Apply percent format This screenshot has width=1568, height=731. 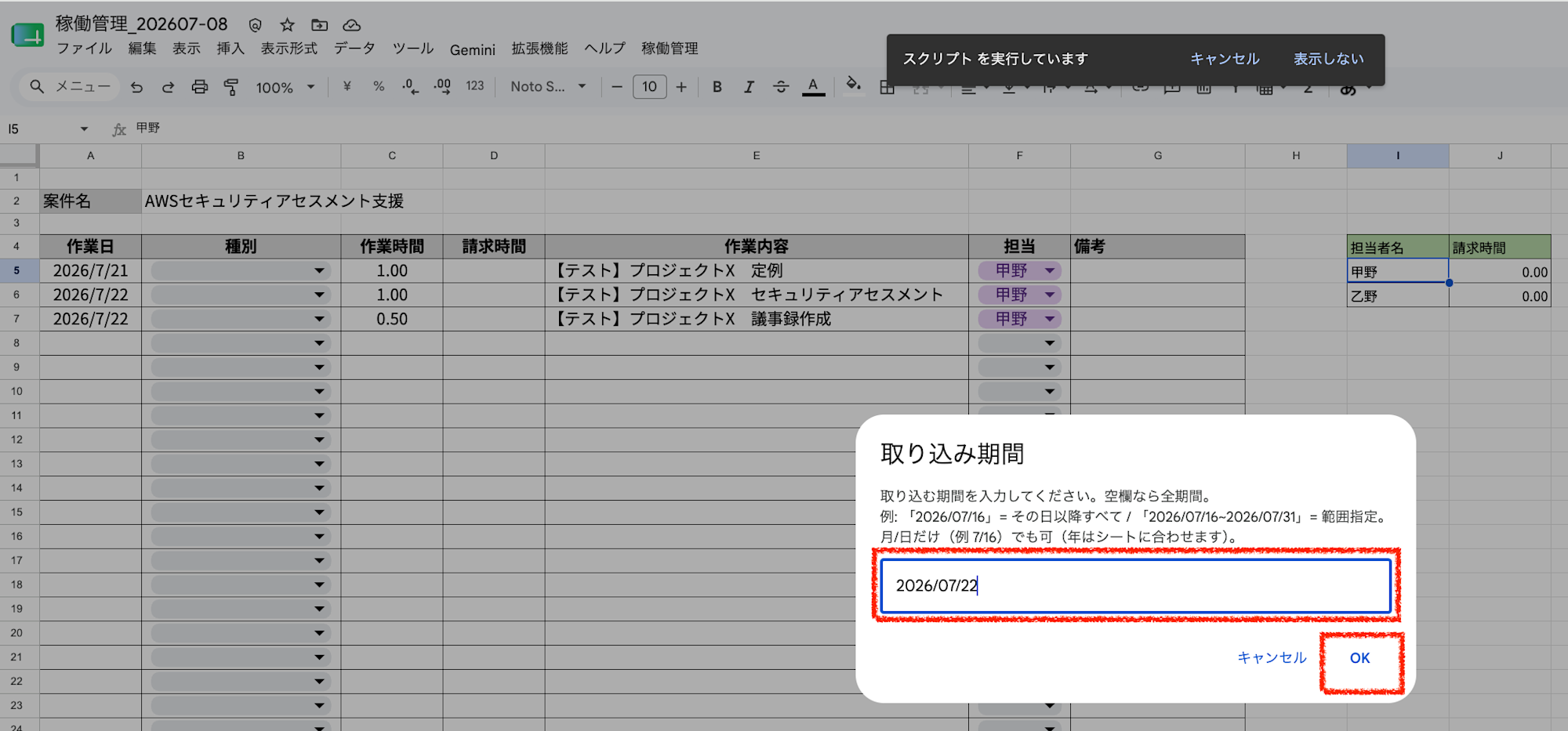point(379,86)
